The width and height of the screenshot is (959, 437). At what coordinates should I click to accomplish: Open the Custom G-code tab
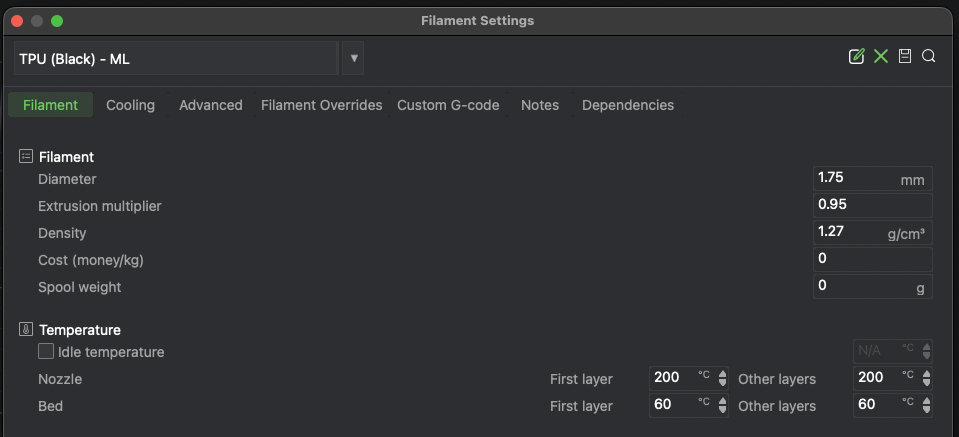tap(448, 105)
